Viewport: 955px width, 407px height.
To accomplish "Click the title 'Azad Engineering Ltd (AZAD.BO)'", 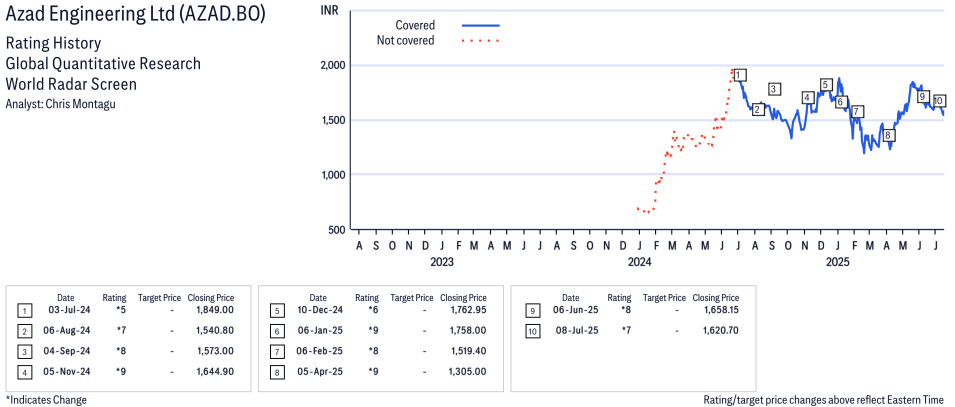I will (x=135, y=15).
